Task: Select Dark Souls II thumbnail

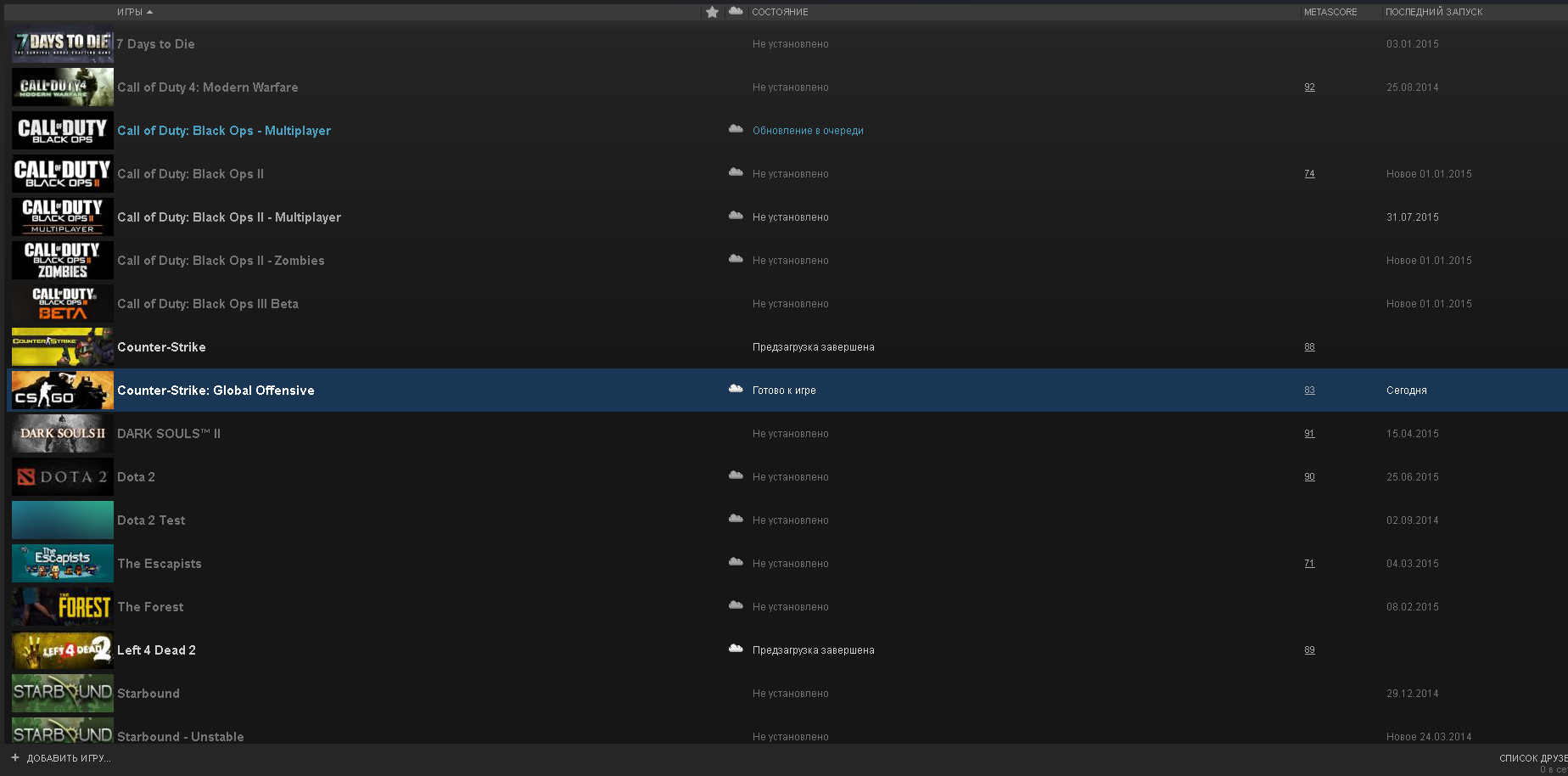Action: (63, 434)
